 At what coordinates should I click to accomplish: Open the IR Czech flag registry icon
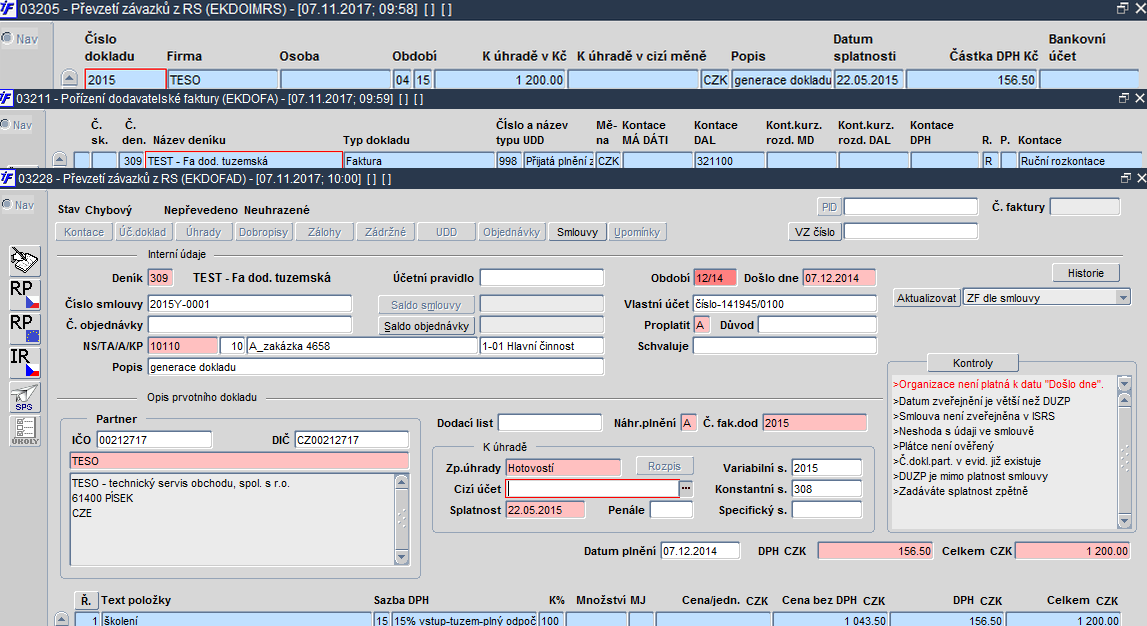click(24, 362)
